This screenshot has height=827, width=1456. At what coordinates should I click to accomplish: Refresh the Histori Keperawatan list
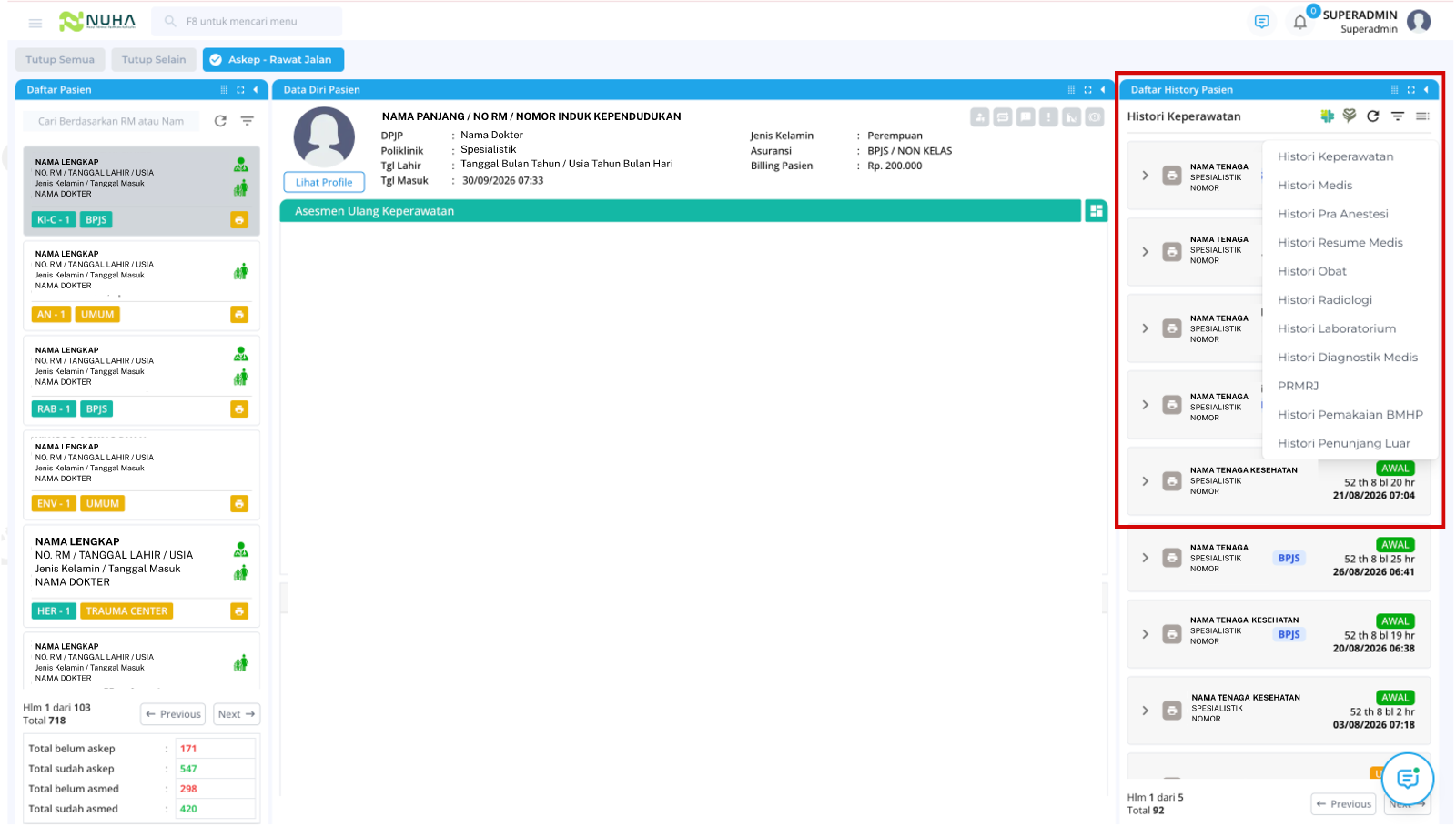coord(1372,116)
